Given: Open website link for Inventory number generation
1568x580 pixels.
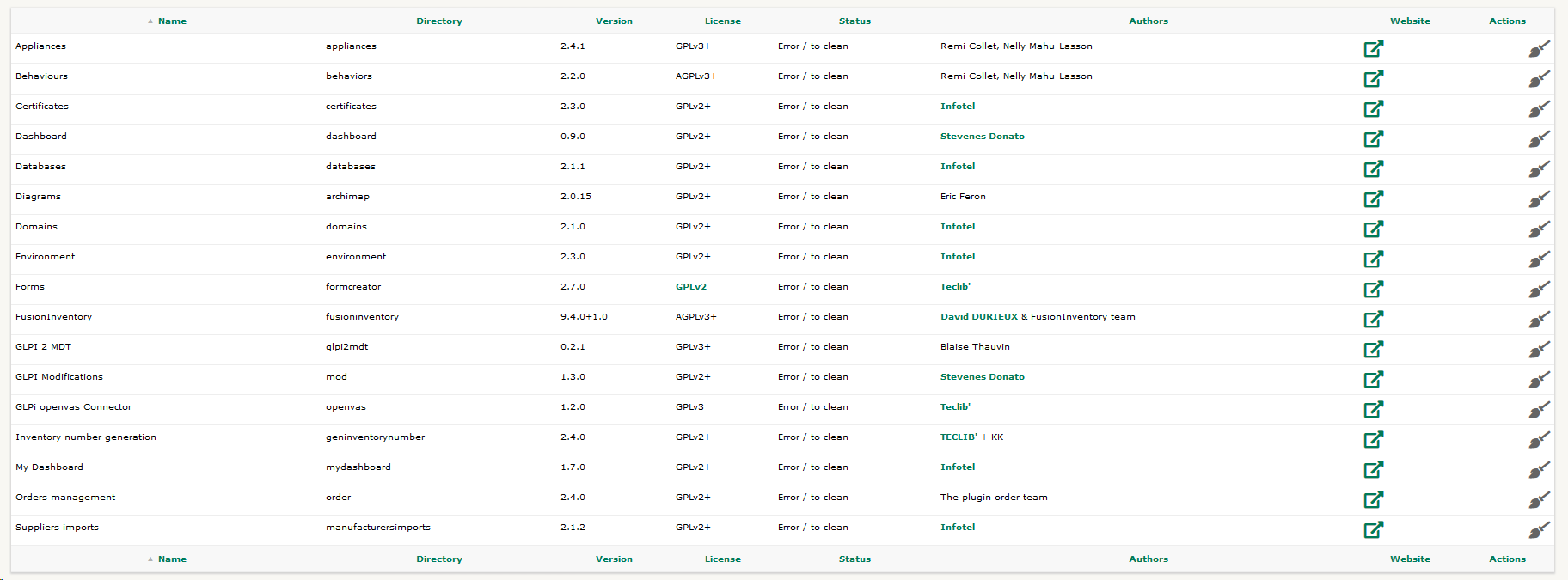Looking at the screenshot, I should [1374, 439].
